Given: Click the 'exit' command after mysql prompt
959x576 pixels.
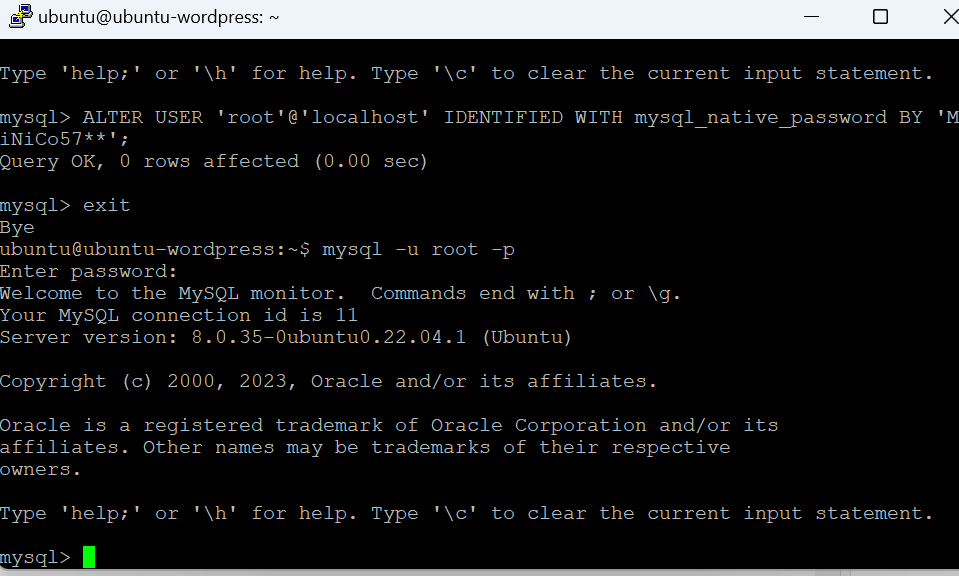Looking at the screenshot, I should 106,205.
